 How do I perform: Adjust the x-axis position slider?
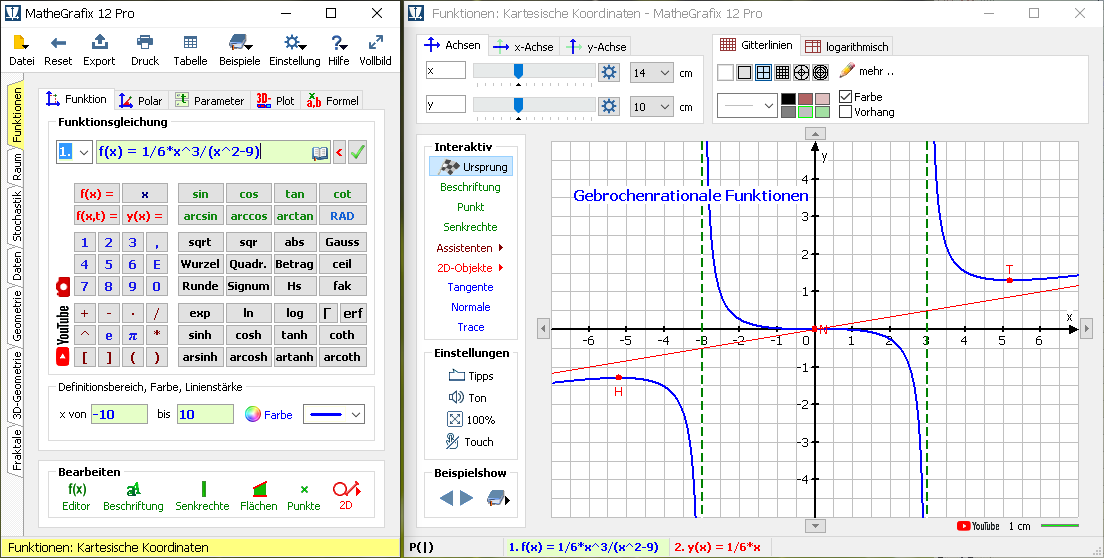519,71
